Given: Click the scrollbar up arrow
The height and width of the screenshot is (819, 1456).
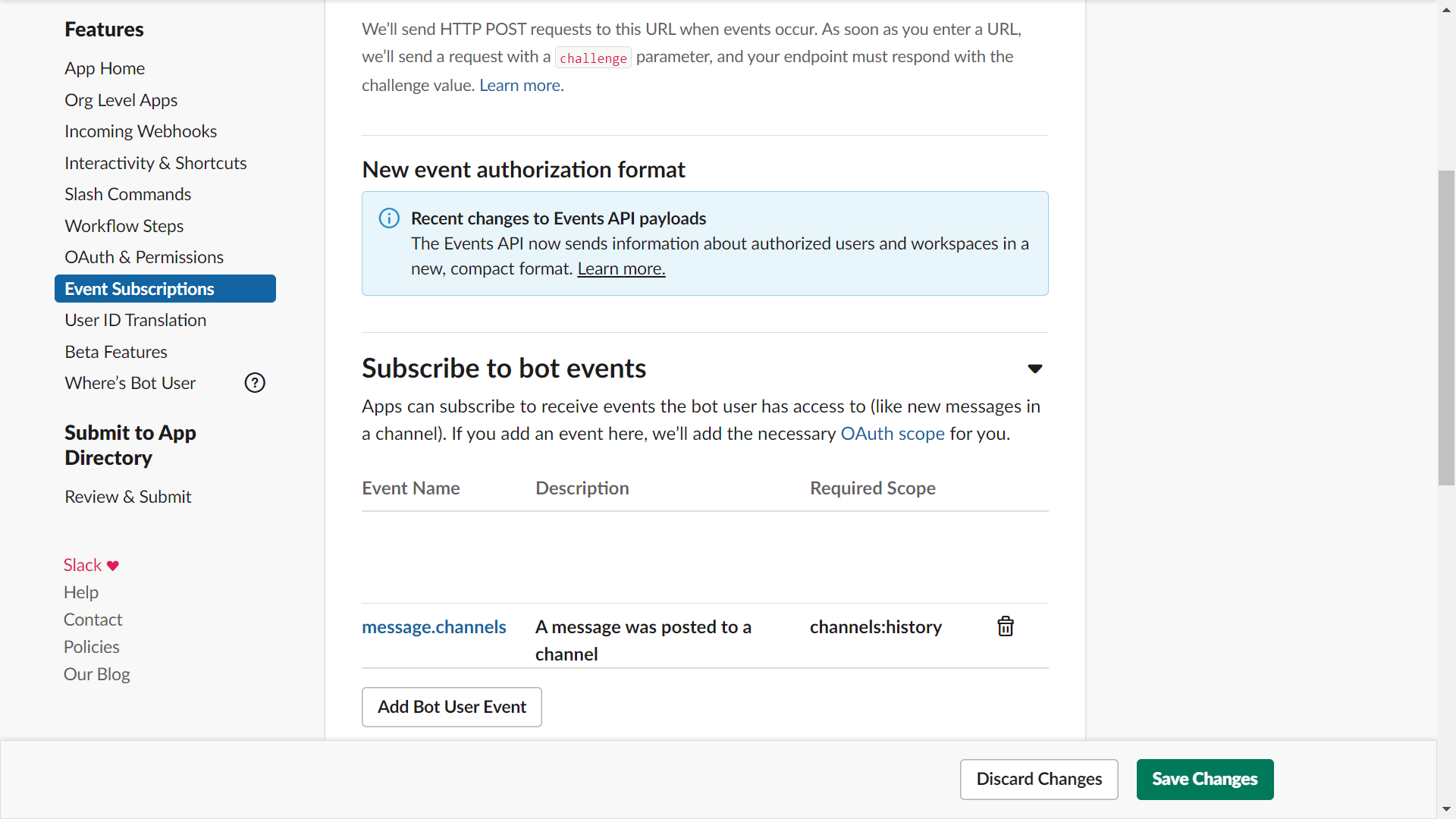Looking at the screenshot, I should 1446,10.
